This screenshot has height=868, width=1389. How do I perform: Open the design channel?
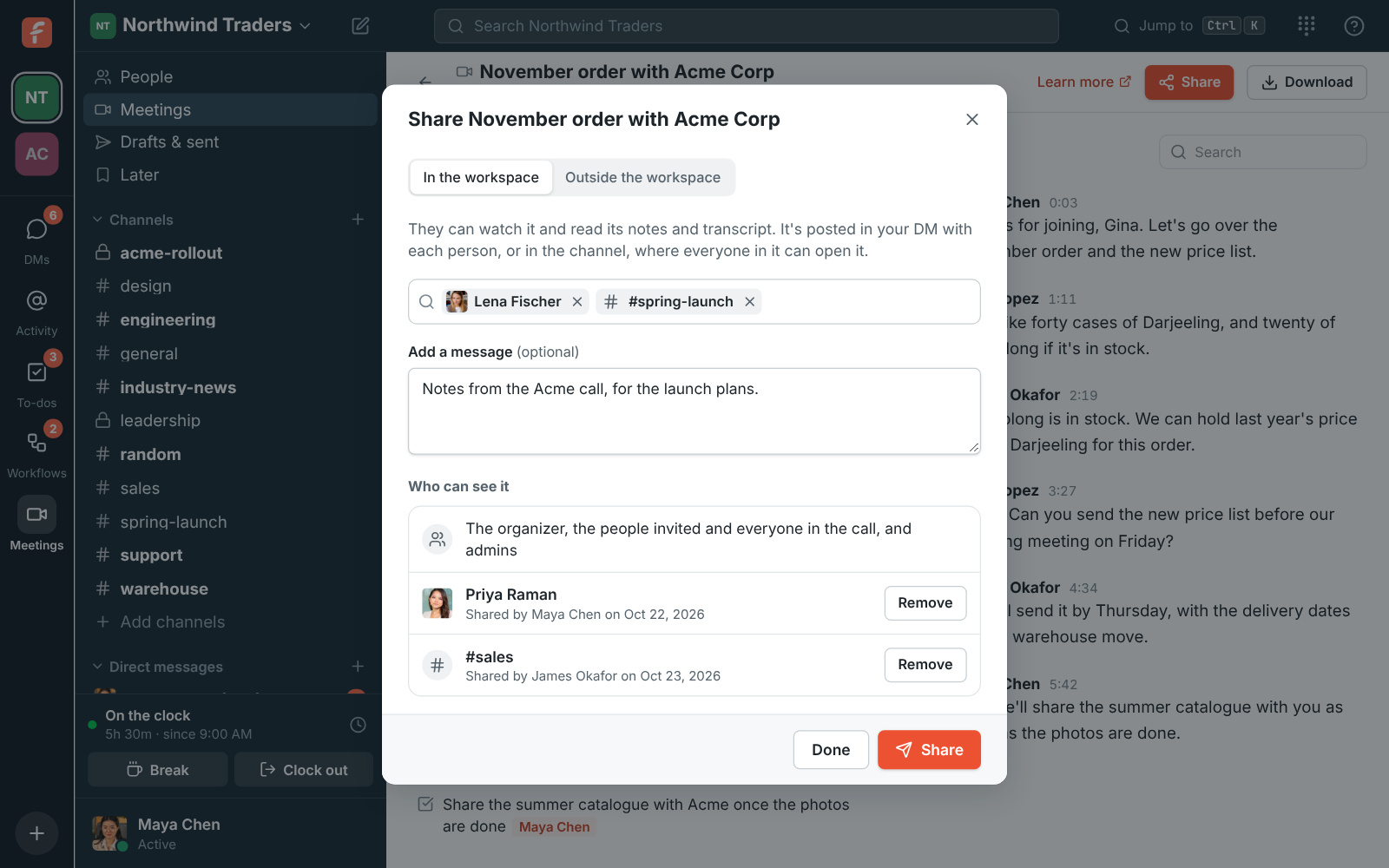[x=230, y=286]
